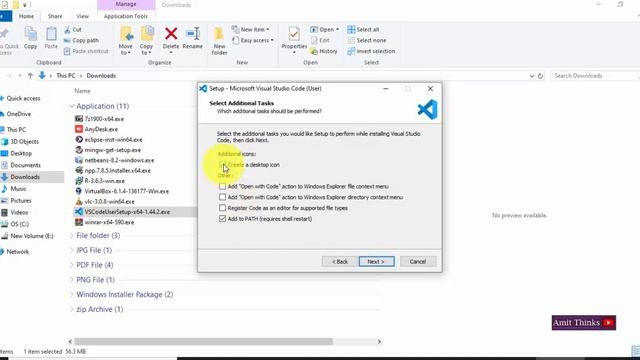Click the Edit command in Open group

pyautogui.click(x=320, y=40)
